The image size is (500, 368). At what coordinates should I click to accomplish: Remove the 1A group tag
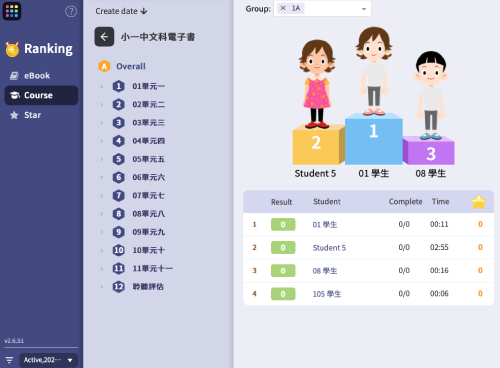(283, 8)
